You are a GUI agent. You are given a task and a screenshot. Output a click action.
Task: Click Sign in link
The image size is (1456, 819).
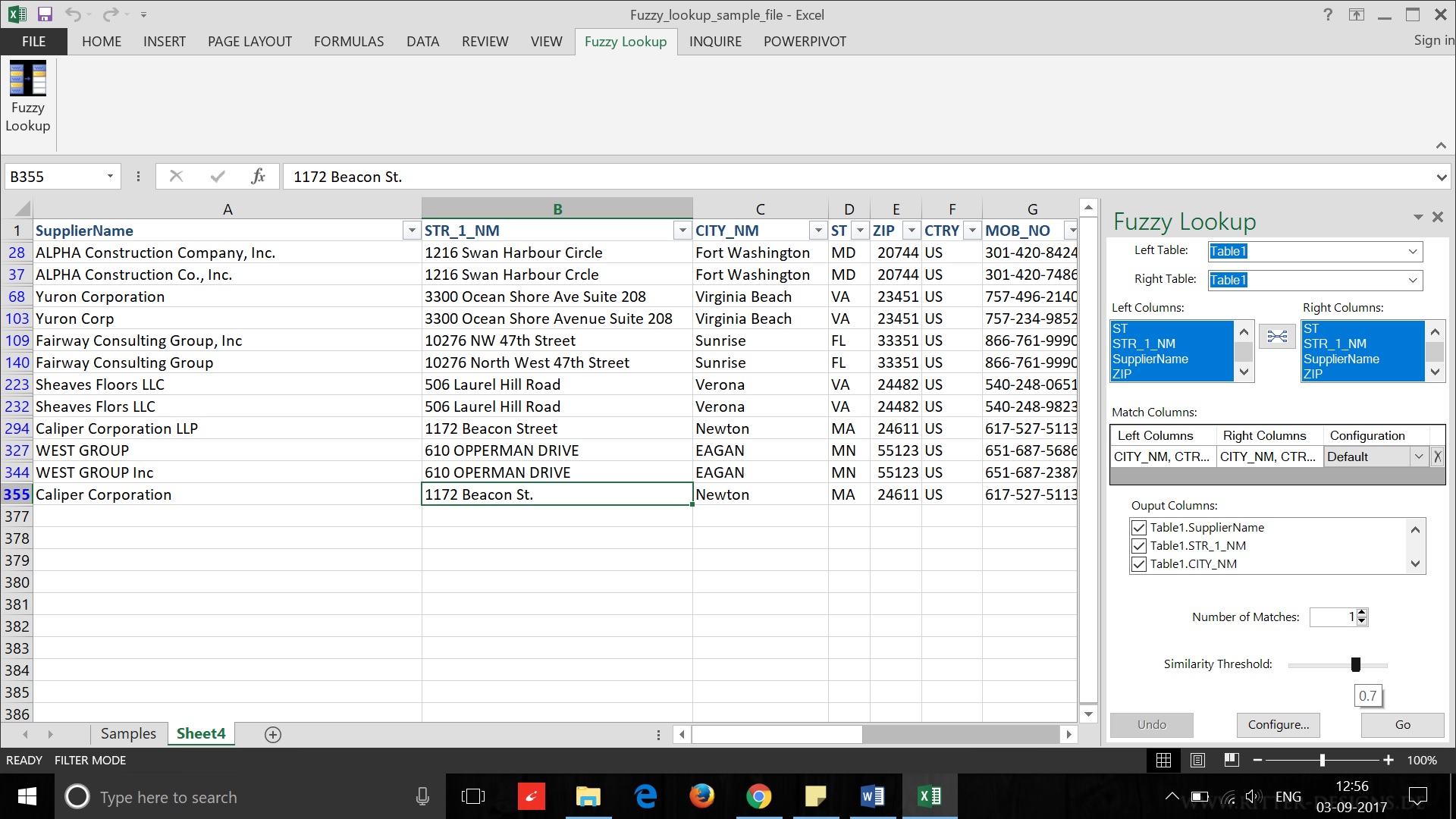tap(1433, 40)
